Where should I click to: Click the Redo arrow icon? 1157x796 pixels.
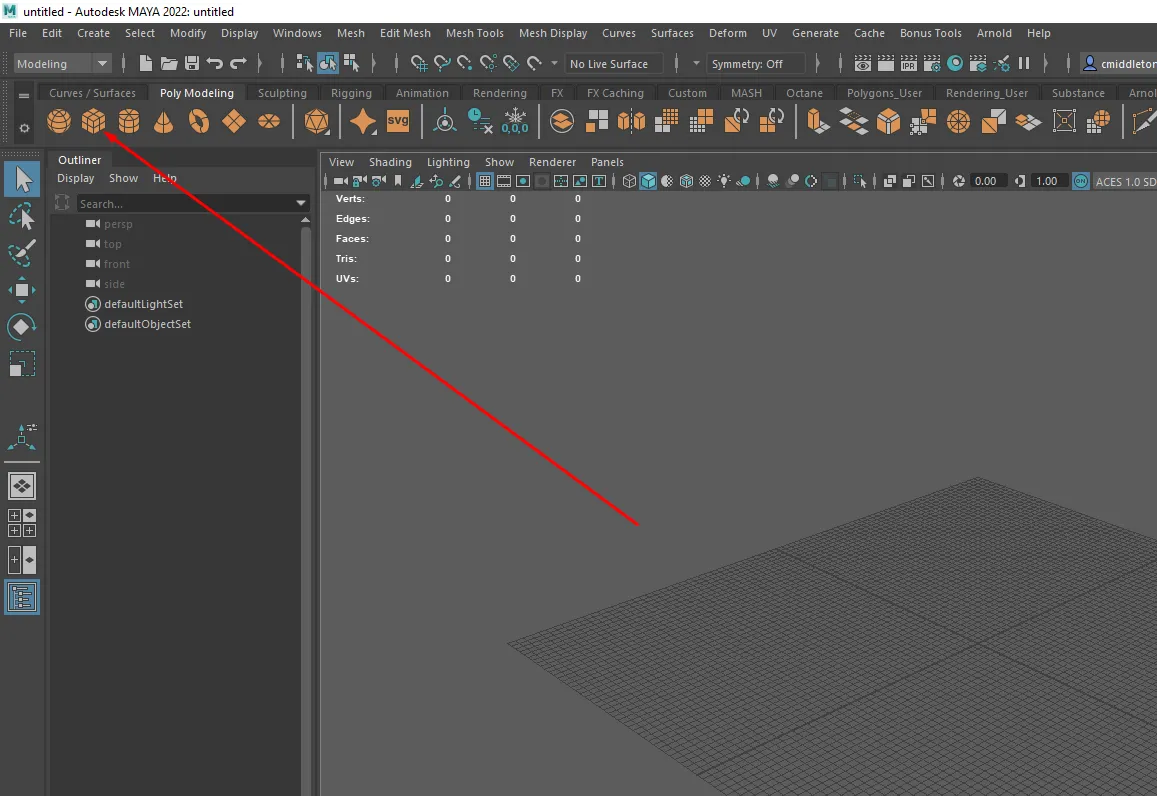point(238,63)
